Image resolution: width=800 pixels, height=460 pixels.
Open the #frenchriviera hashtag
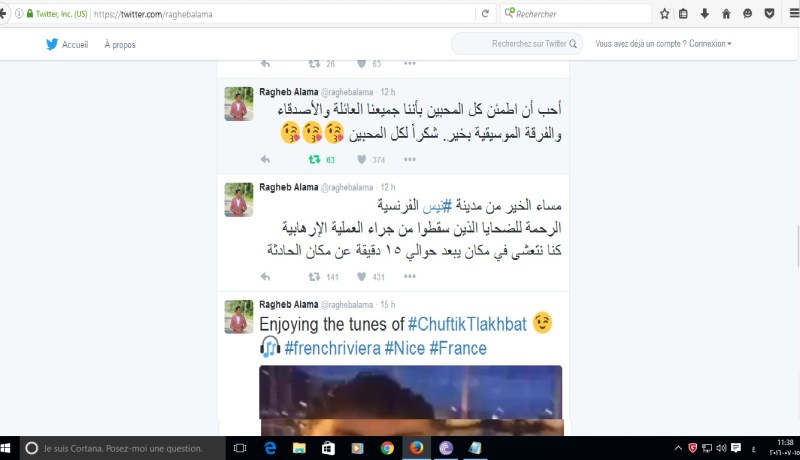(x=332, y=348)
